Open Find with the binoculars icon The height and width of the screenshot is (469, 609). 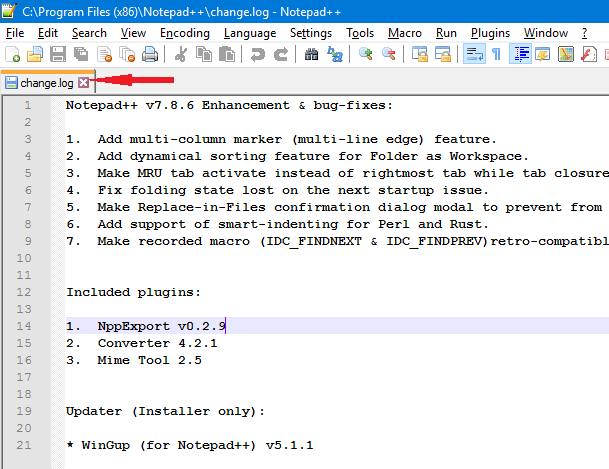(311, 54)
